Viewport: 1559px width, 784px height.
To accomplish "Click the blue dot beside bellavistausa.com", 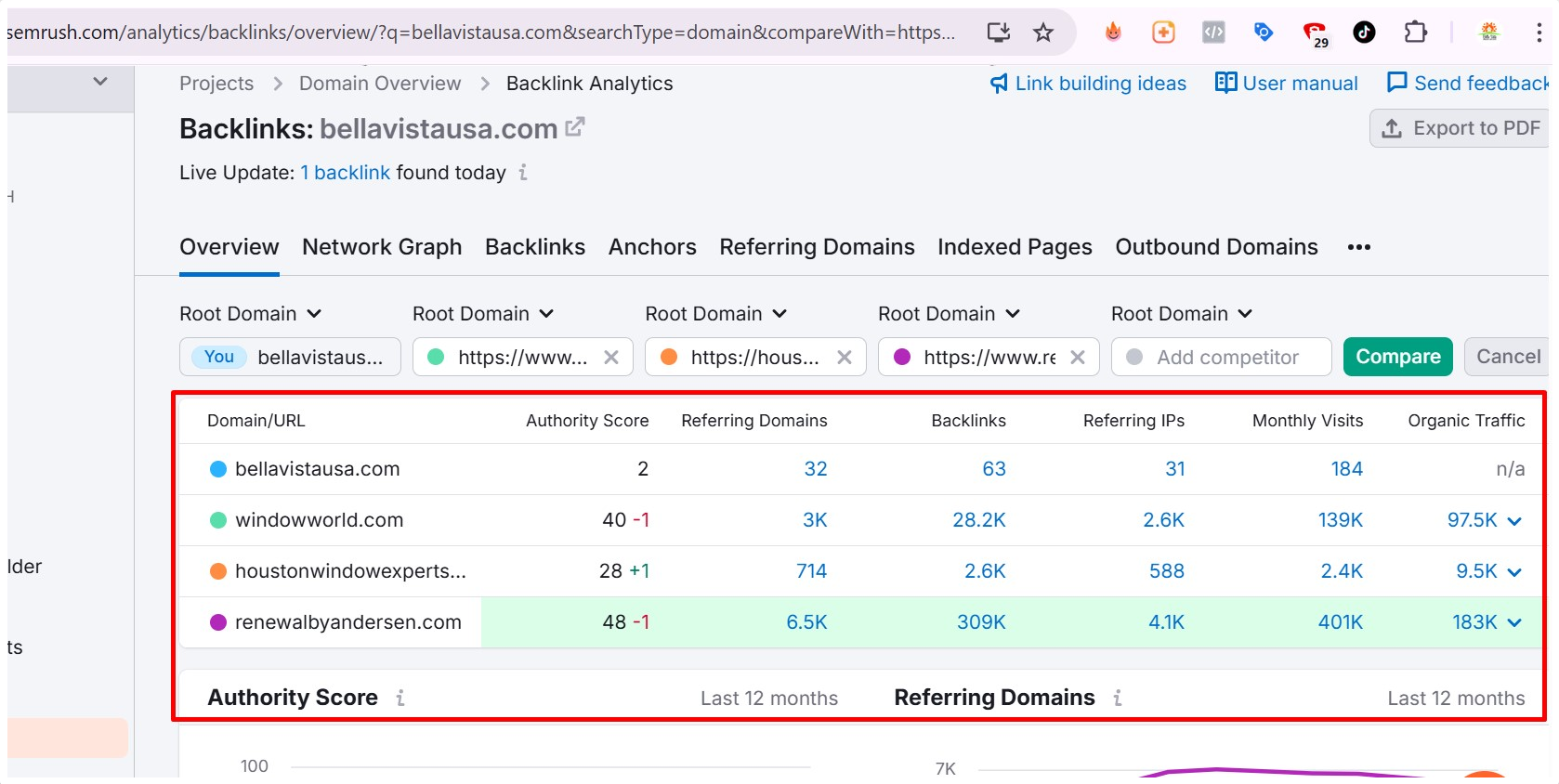I will pyautogui.click(x=218, y=469).
